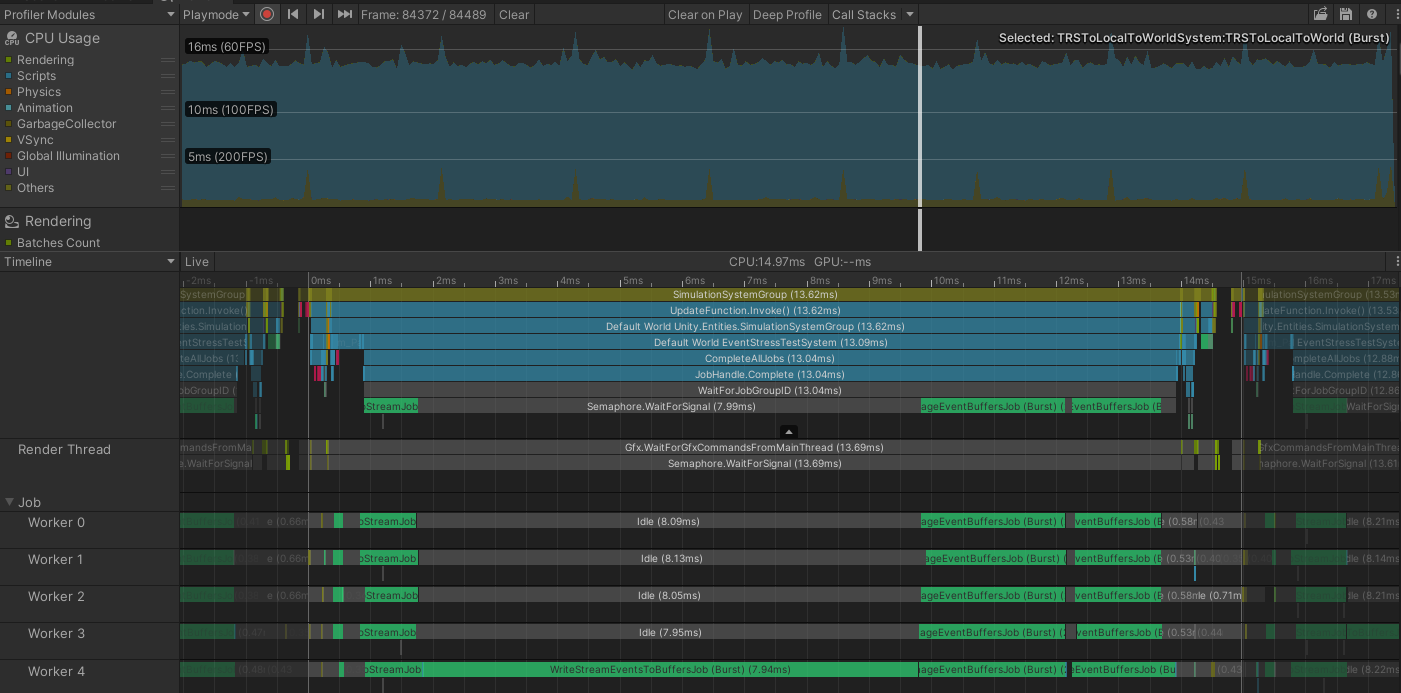This screenshot has height=693, width=1401.
Task: Switch the Timeline view dropdown
Action: coord(88,261)
